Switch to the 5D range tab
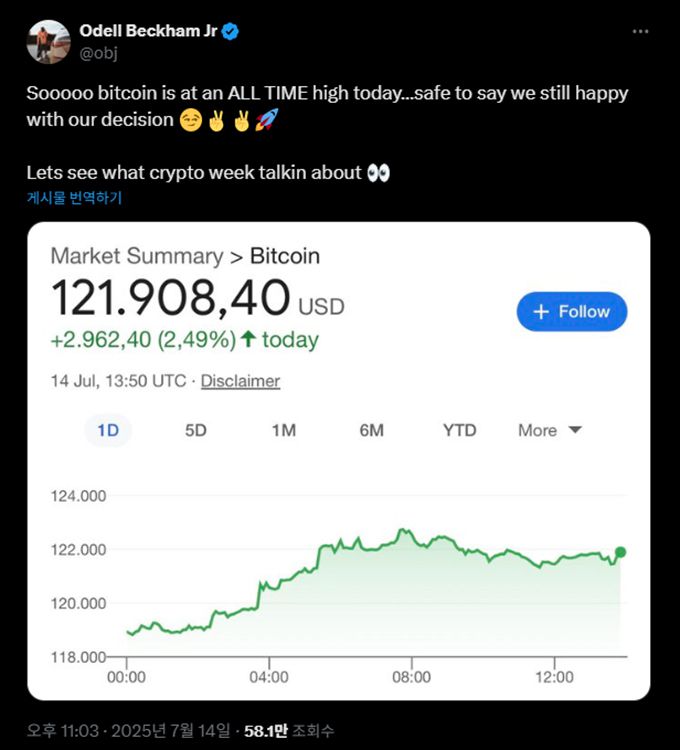 pos(196,430)
